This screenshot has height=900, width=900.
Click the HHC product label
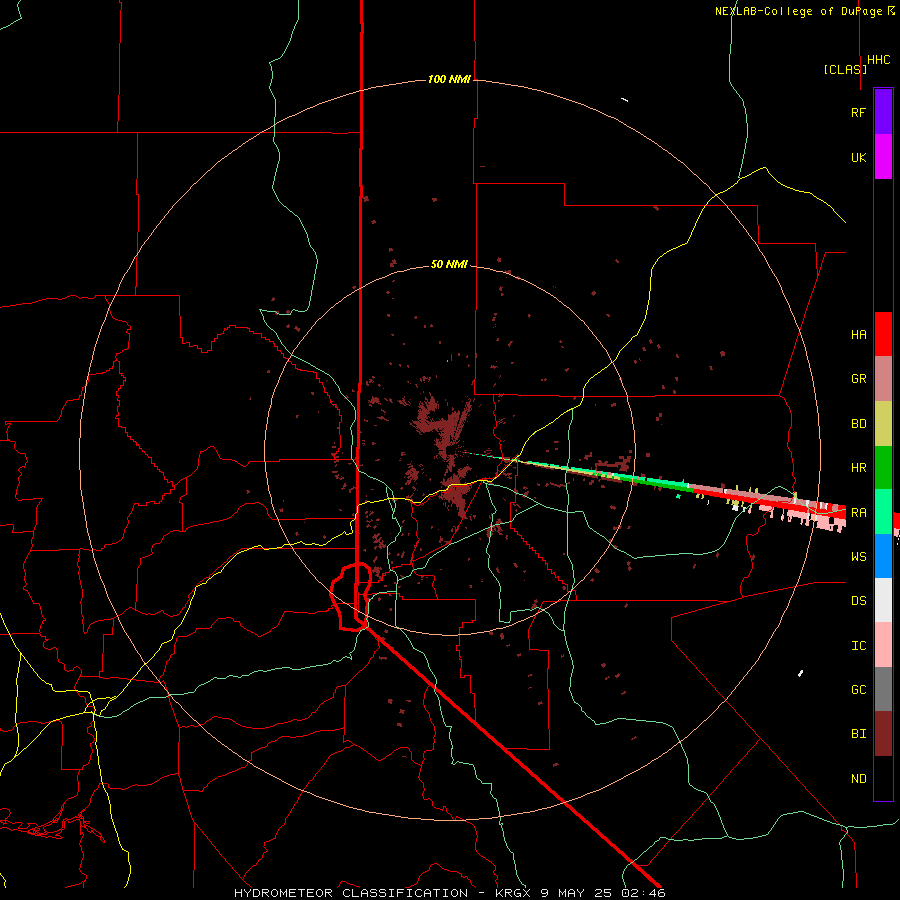(x=879, y=60)
